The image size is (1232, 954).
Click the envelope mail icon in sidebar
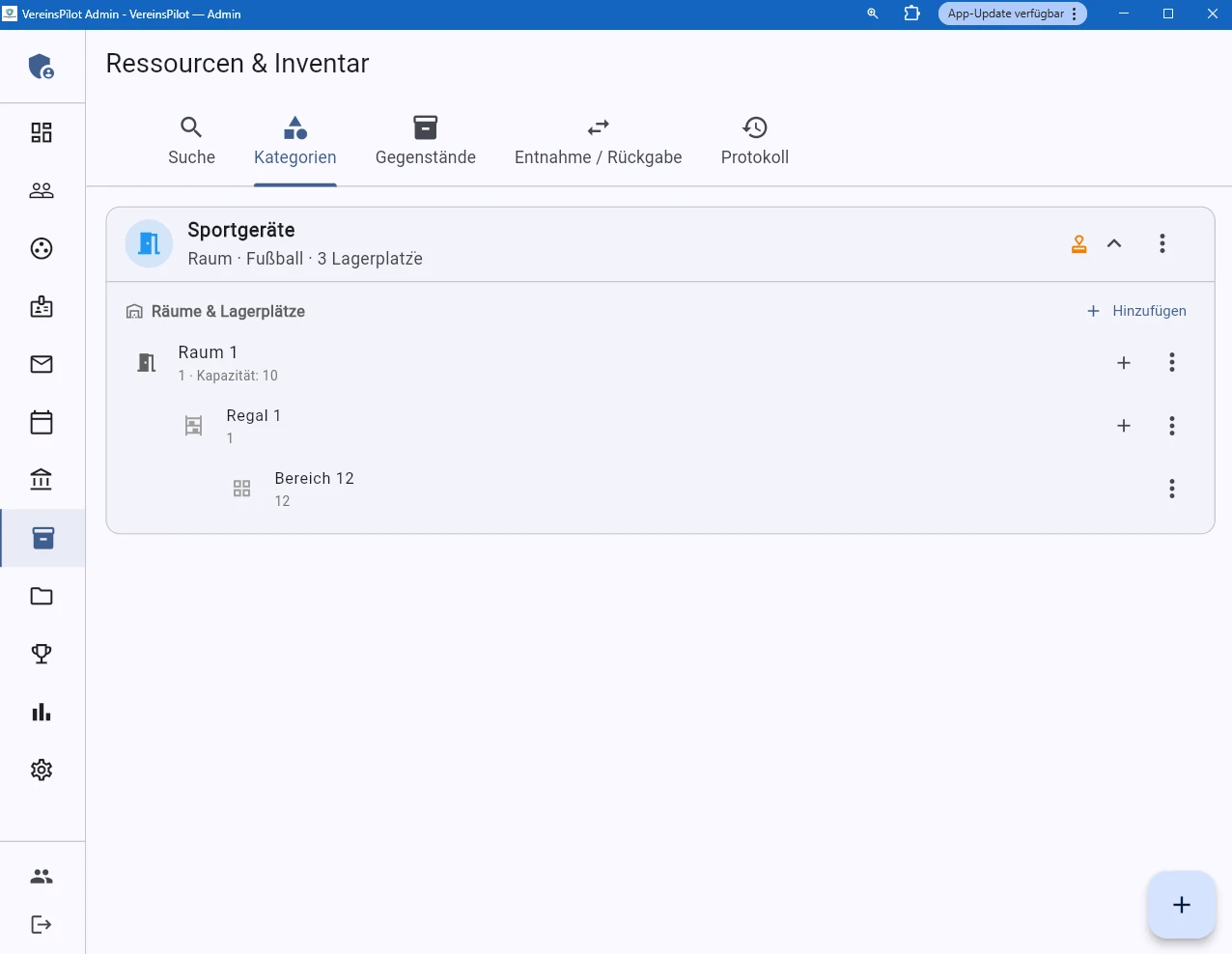(x=42, y=364)
